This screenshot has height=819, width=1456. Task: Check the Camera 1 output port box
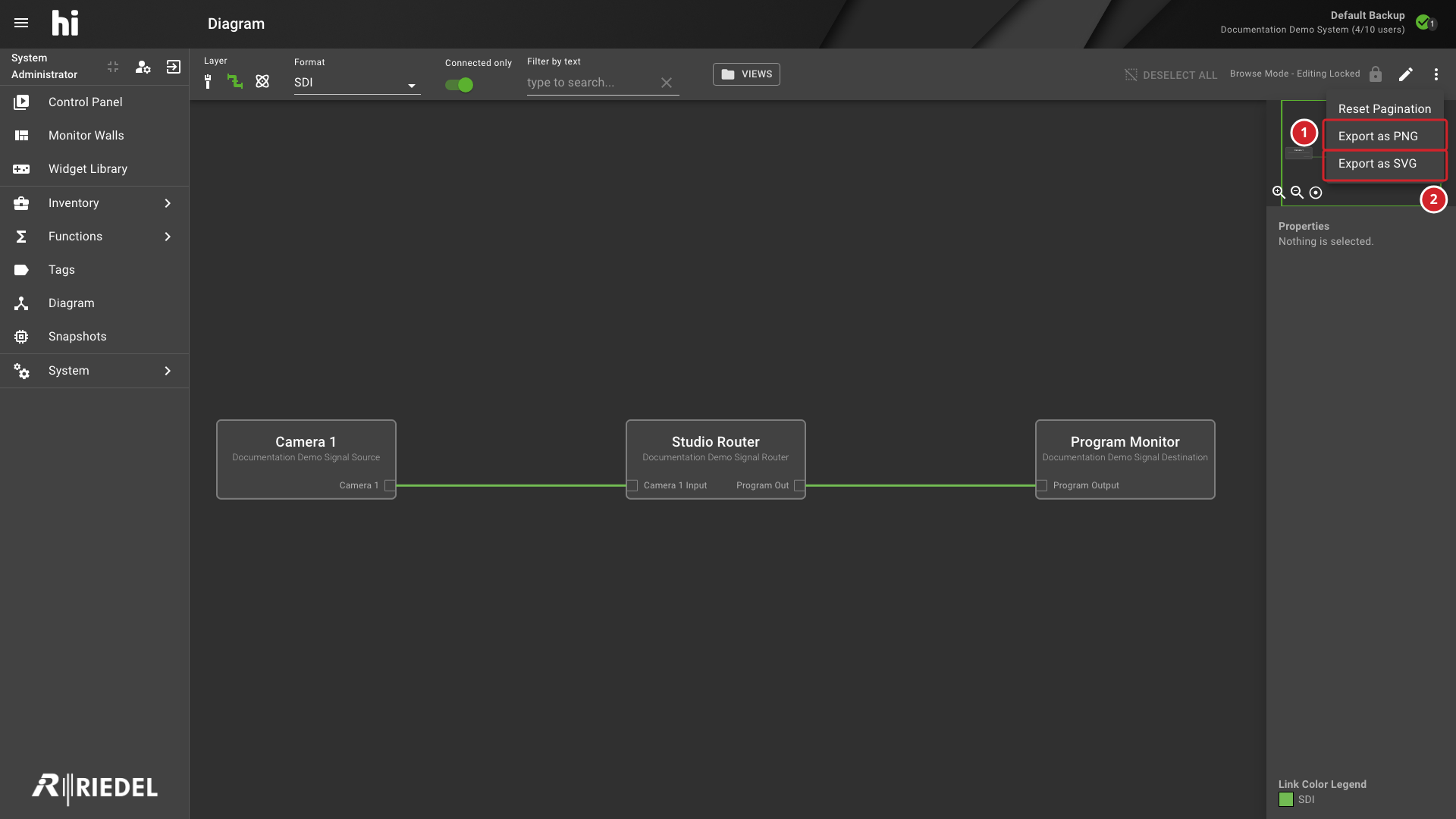pos(390,485)
